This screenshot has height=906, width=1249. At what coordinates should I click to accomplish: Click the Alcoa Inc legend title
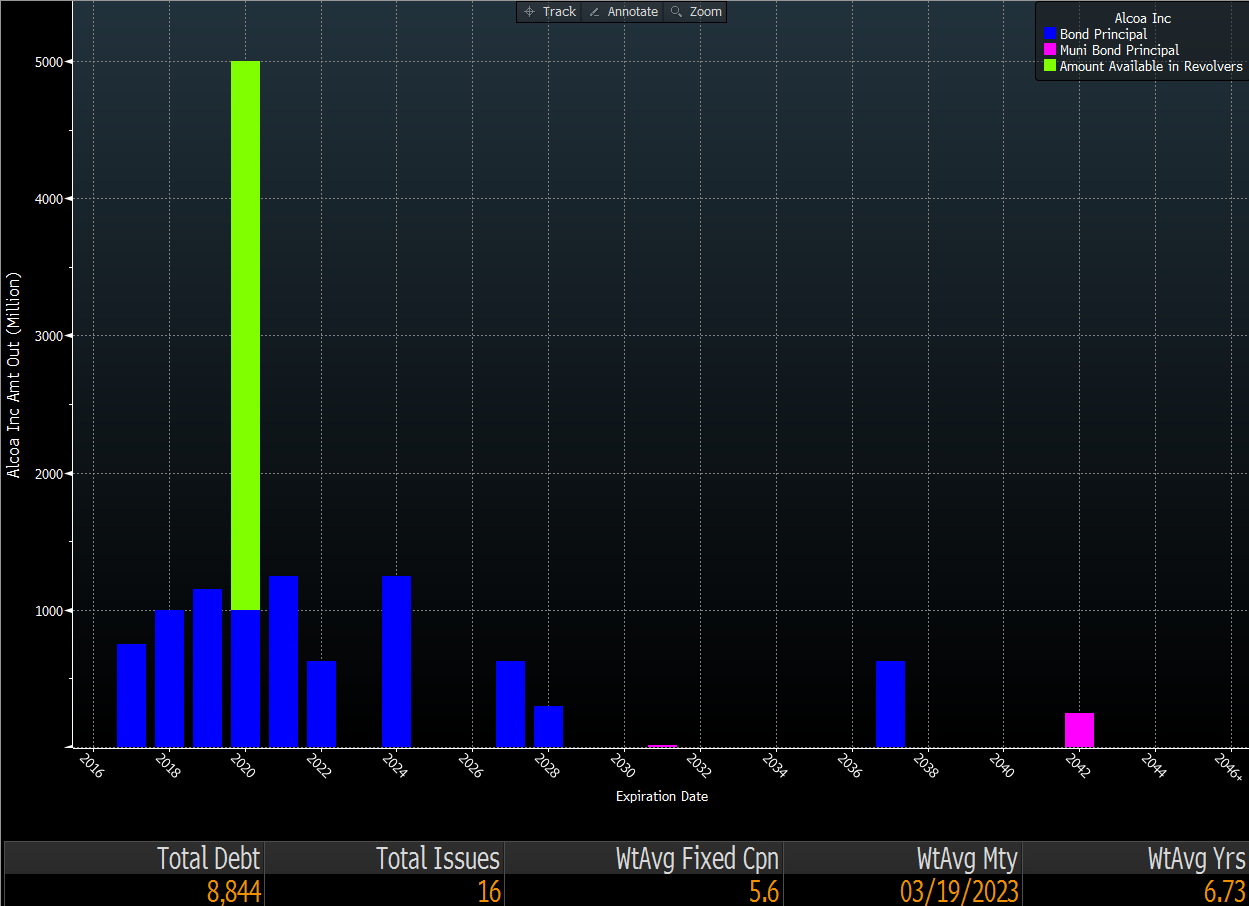point(1142,18)
